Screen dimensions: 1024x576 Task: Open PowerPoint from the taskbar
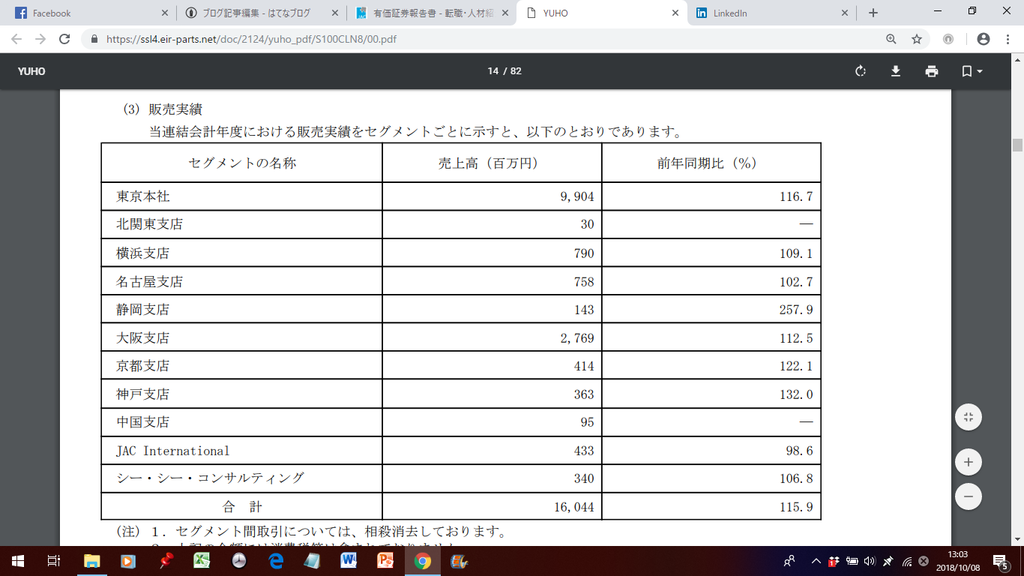(x=385, y=562)
